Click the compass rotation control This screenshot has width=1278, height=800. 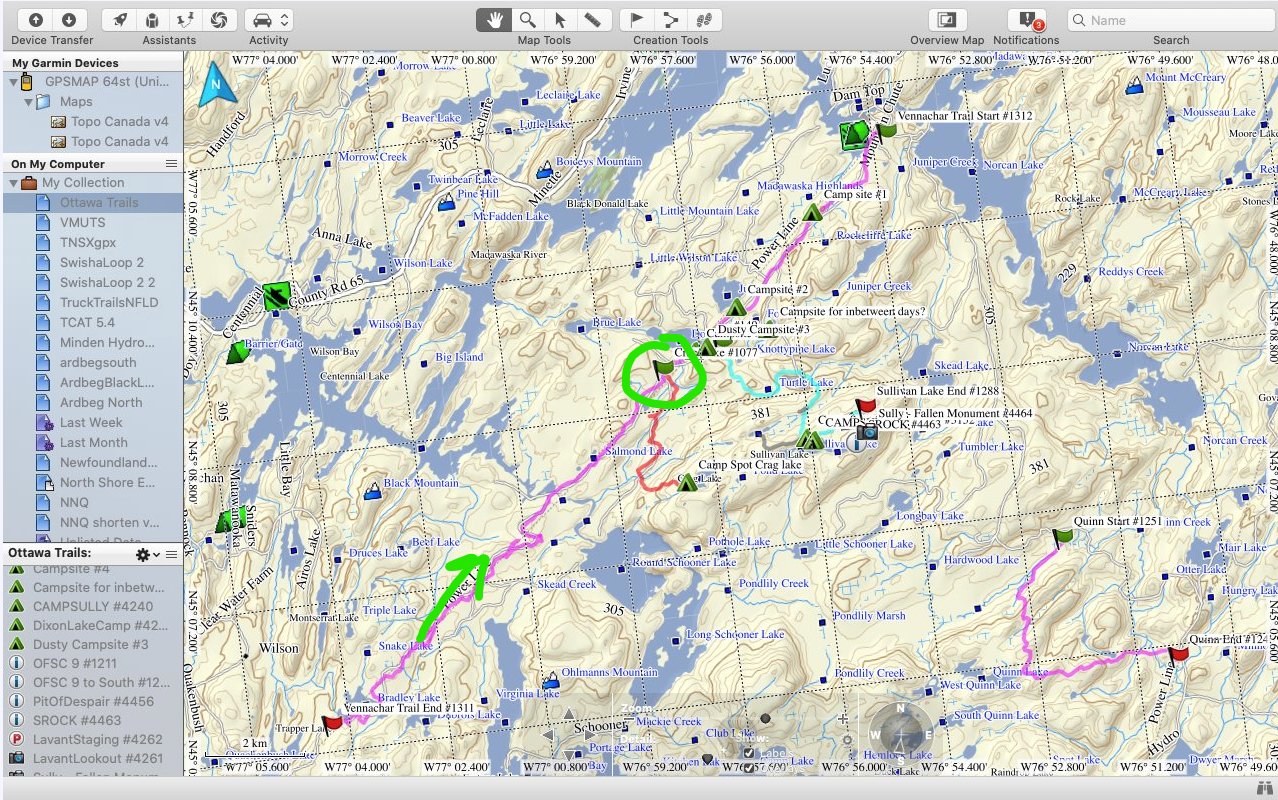tap(900, 735)
